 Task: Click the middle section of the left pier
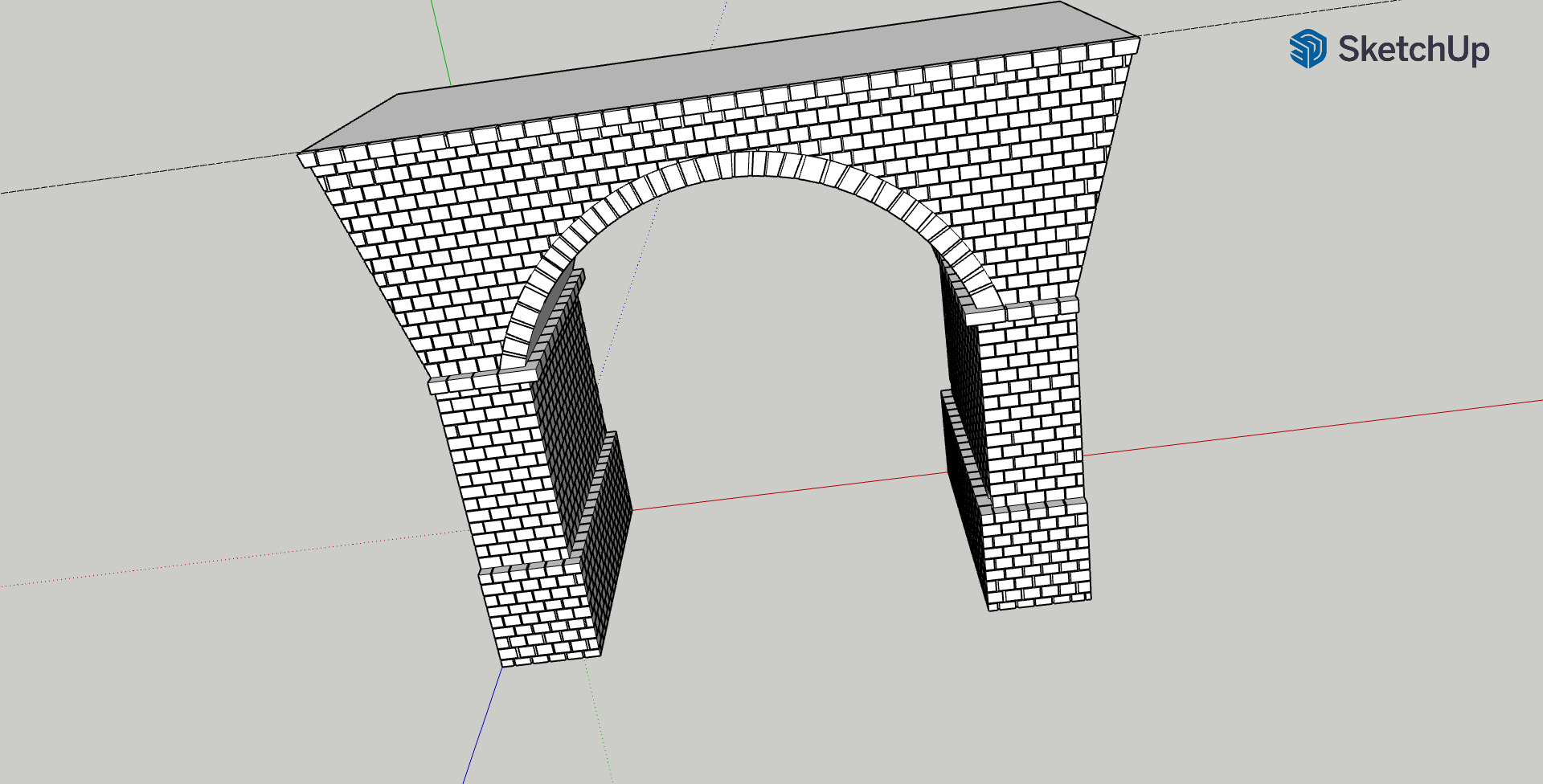498,474
